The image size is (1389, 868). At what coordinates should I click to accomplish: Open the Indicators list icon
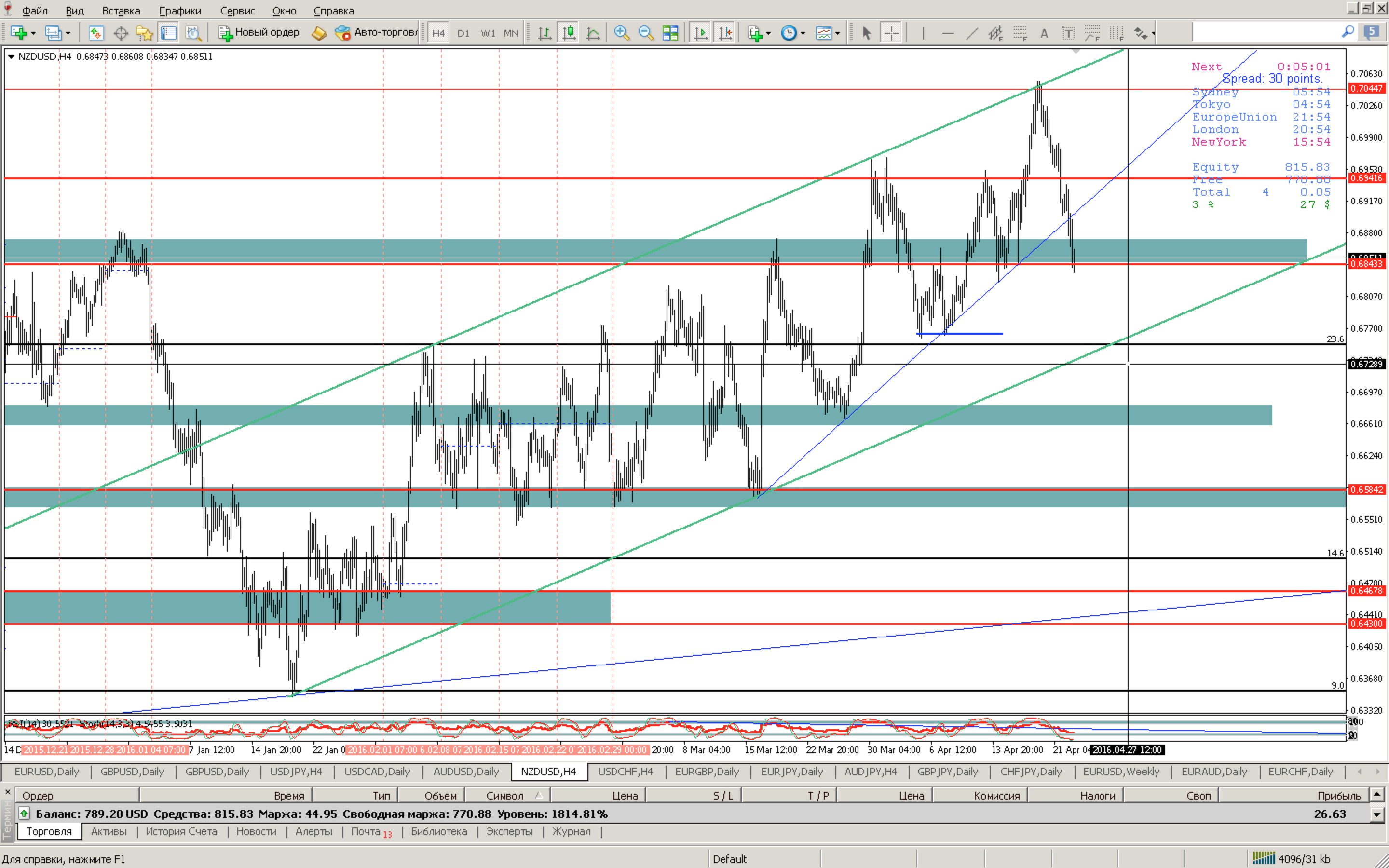click(x=755, y=33)
